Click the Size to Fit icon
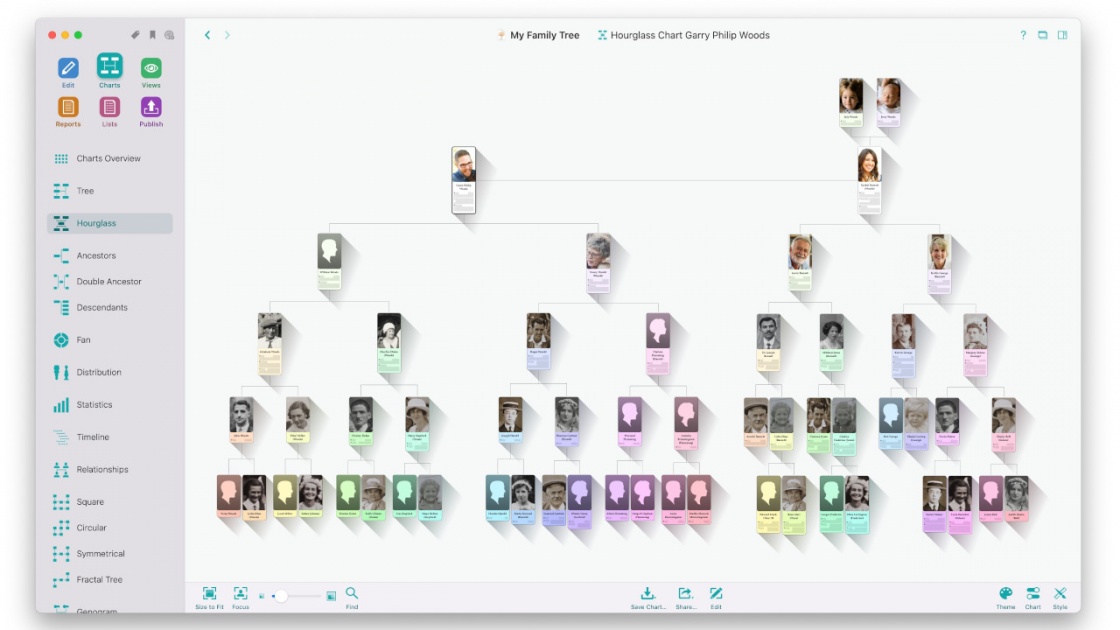 [x=209, y=594]
